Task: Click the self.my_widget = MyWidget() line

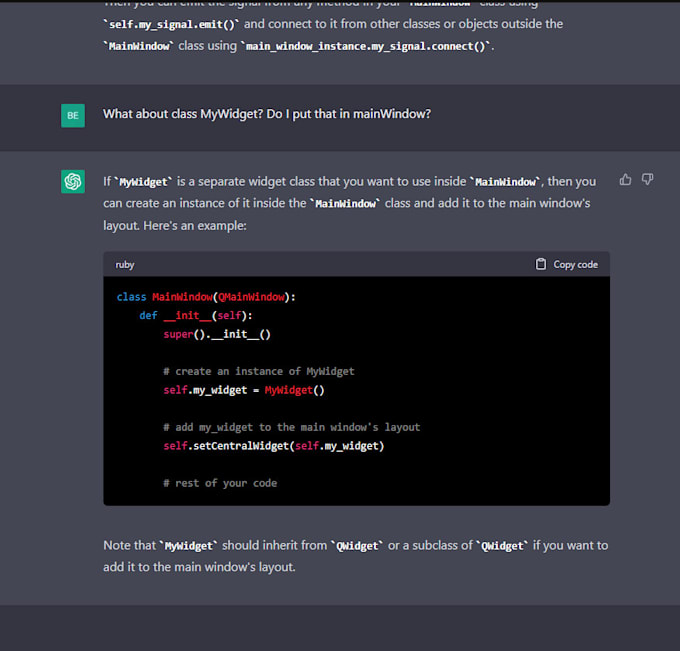Action: [243, 390]
